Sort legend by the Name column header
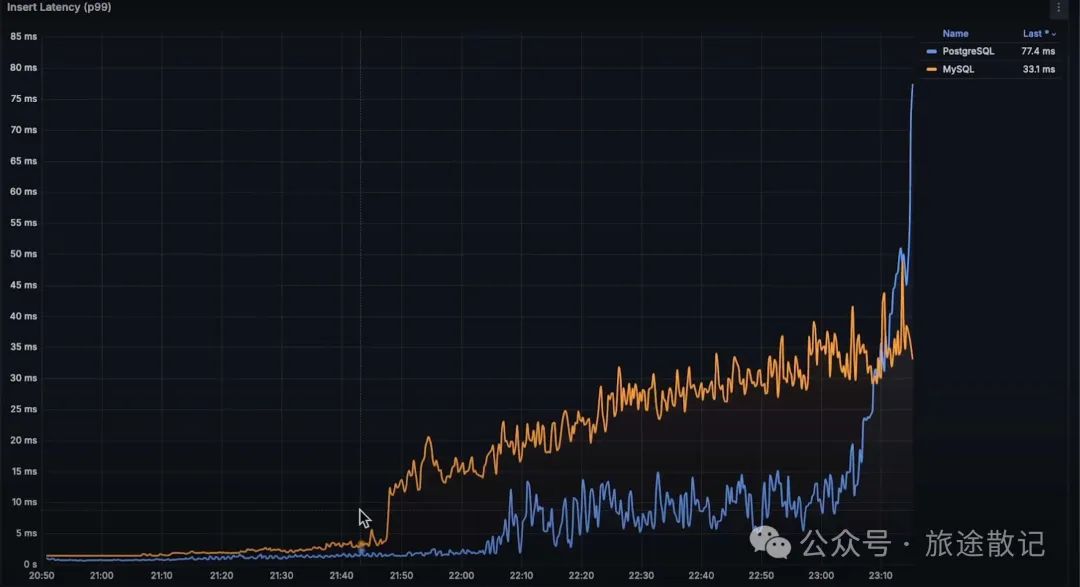1080x587 pixels. pyautogui.click(x=955, y=33)
